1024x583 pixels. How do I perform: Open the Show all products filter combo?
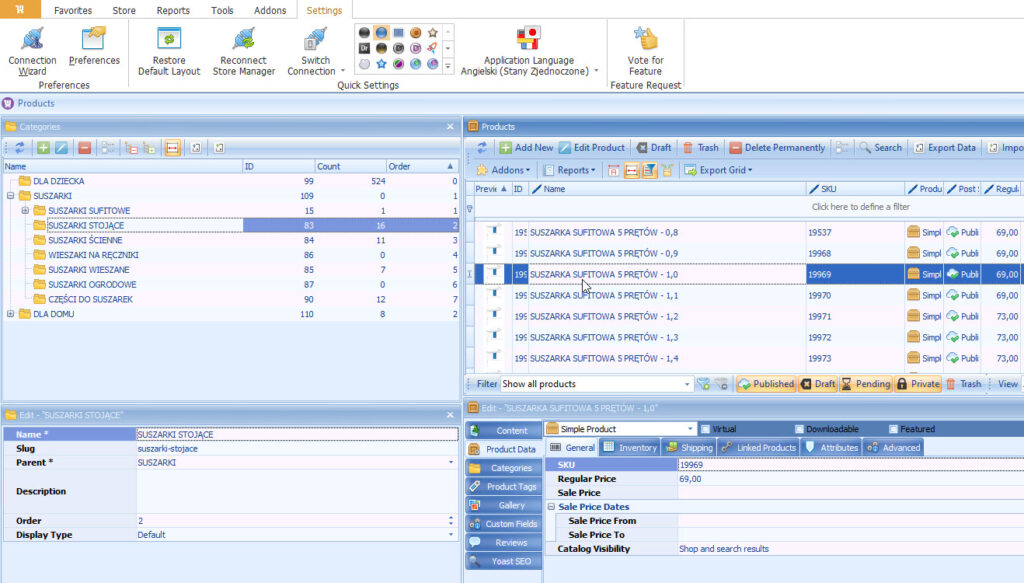[x=686, y=384]
